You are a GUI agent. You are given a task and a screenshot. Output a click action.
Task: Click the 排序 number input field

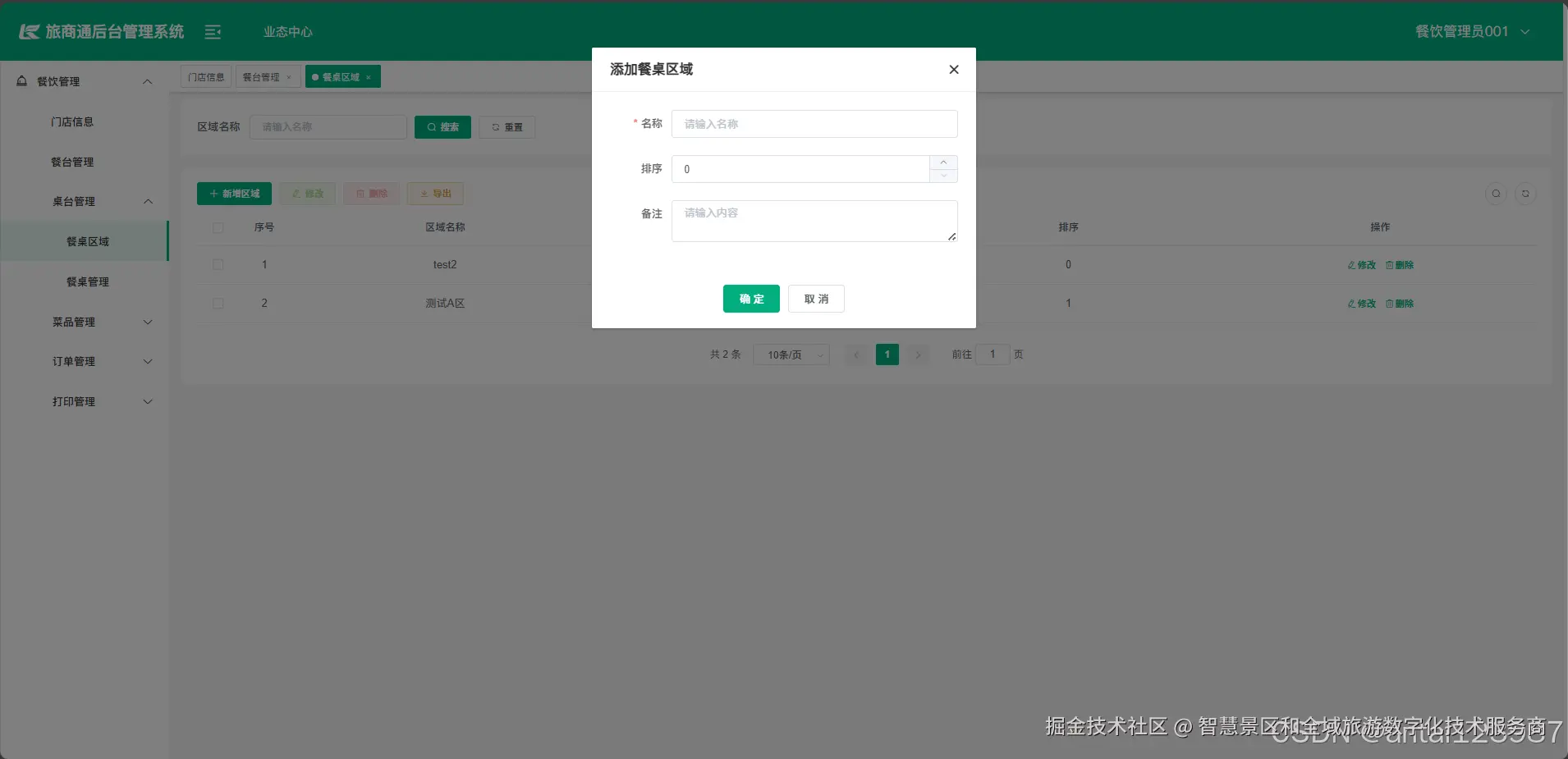(800, 169)
